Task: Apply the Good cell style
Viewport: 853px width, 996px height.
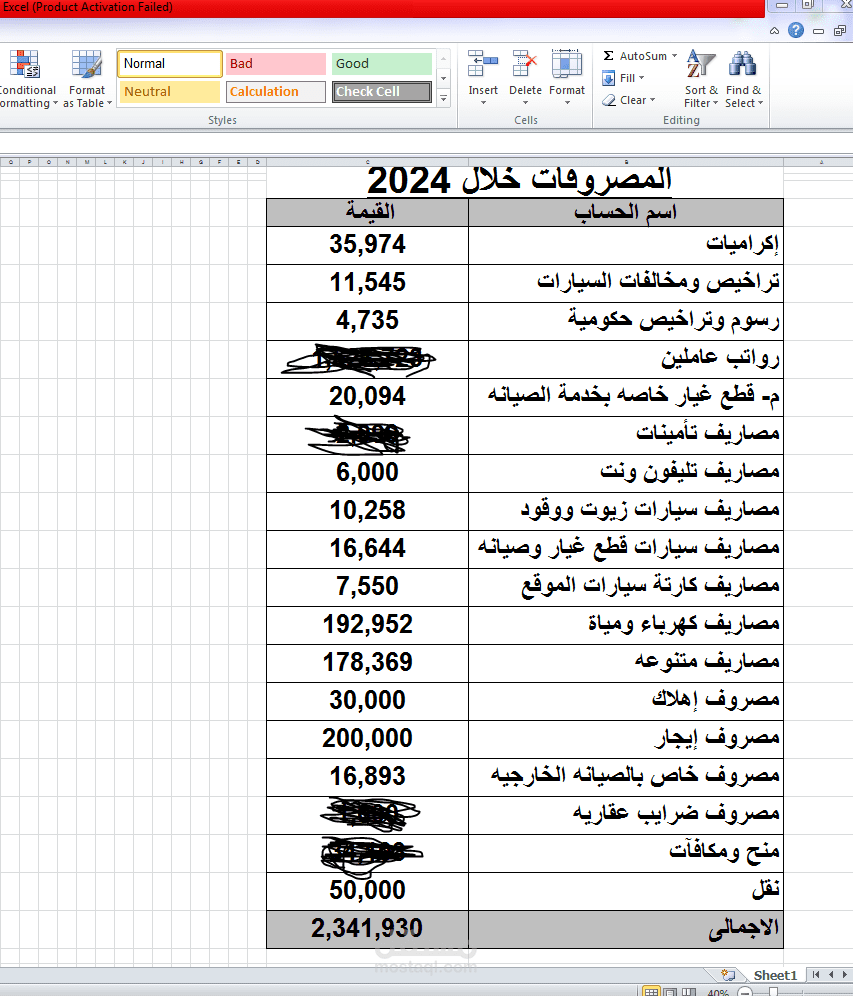Action: [382, 64]
